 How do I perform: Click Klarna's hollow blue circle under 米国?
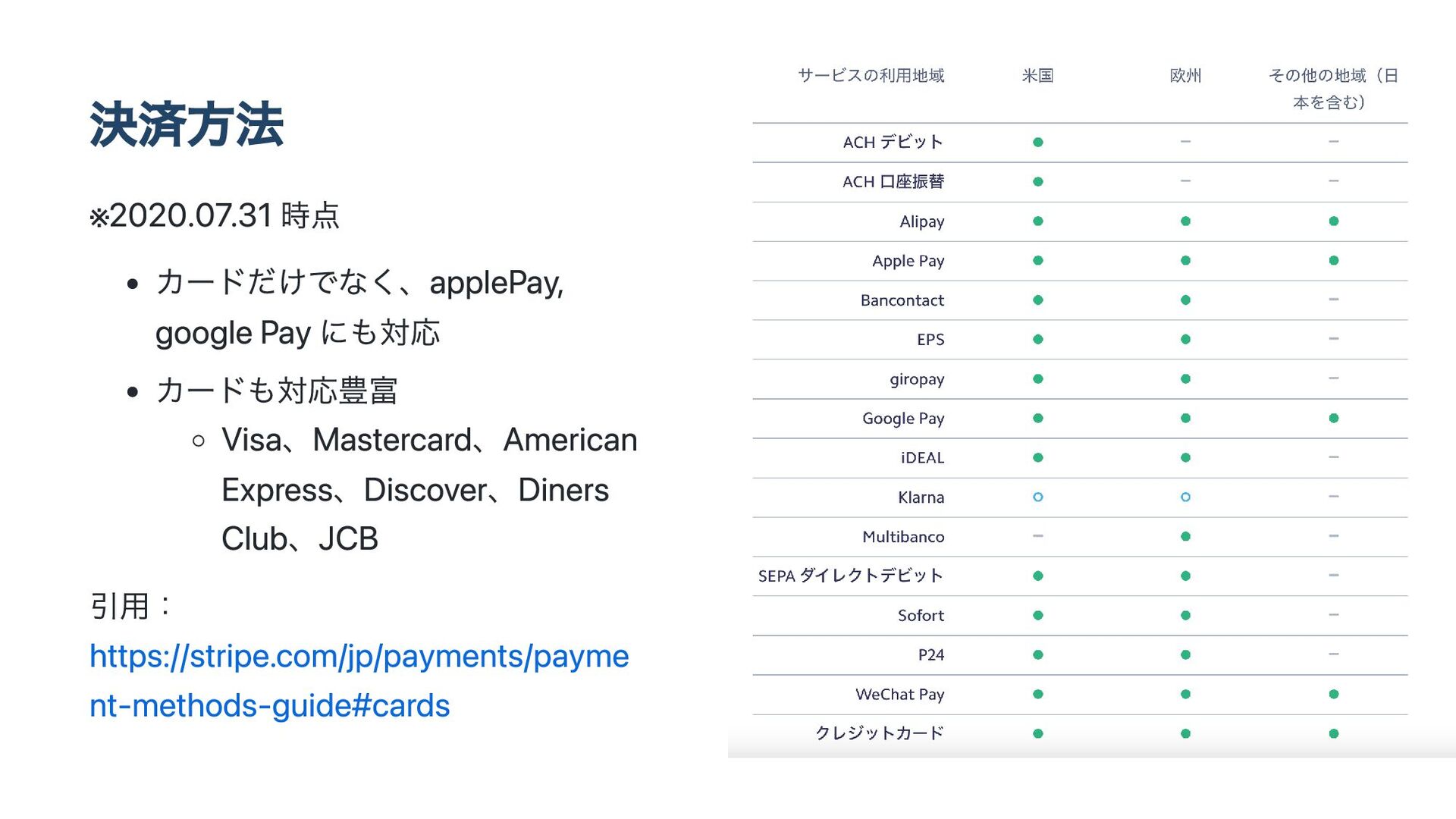point(1038,497)
